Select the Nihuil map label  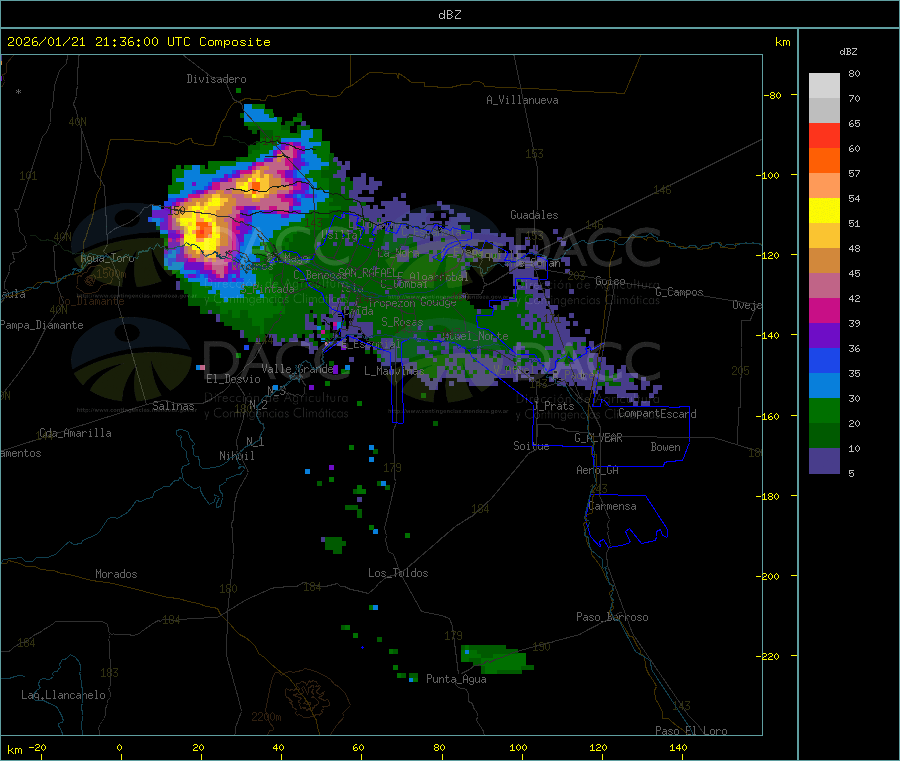[x=236, y=456]
